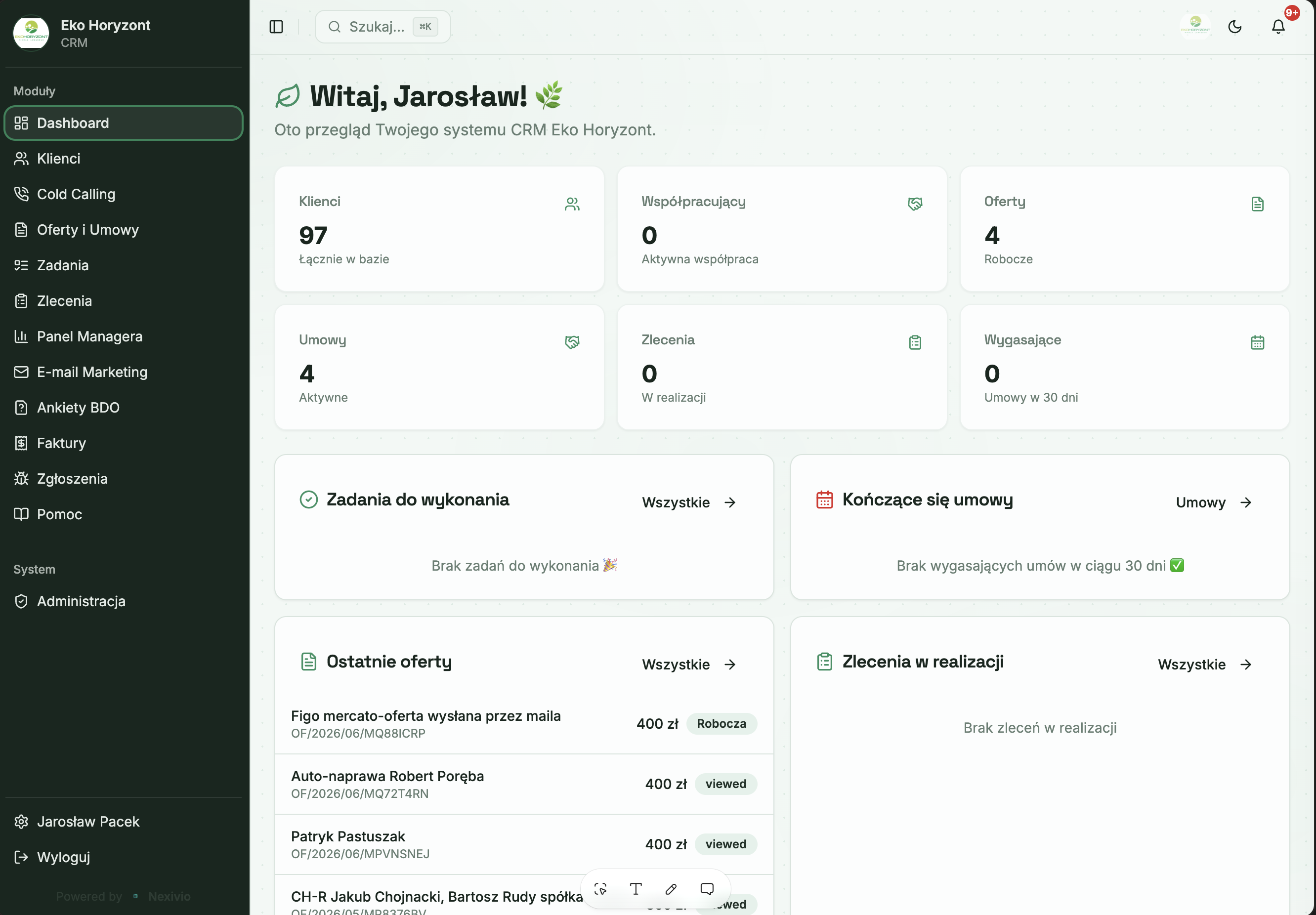The height and width of the screenshot is (915, 1316).
Task: Open Panel Managera
Action: (x=123, y=336)
